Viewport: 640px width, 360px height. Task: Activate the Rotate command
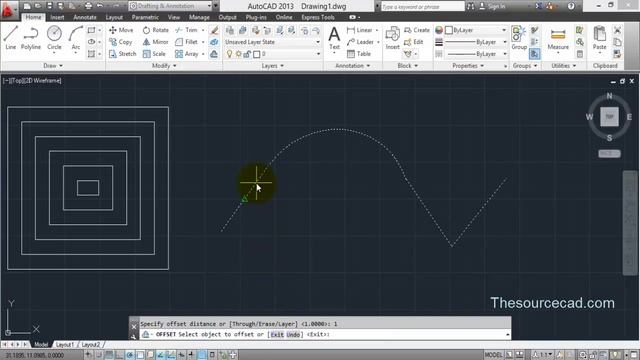156,30
